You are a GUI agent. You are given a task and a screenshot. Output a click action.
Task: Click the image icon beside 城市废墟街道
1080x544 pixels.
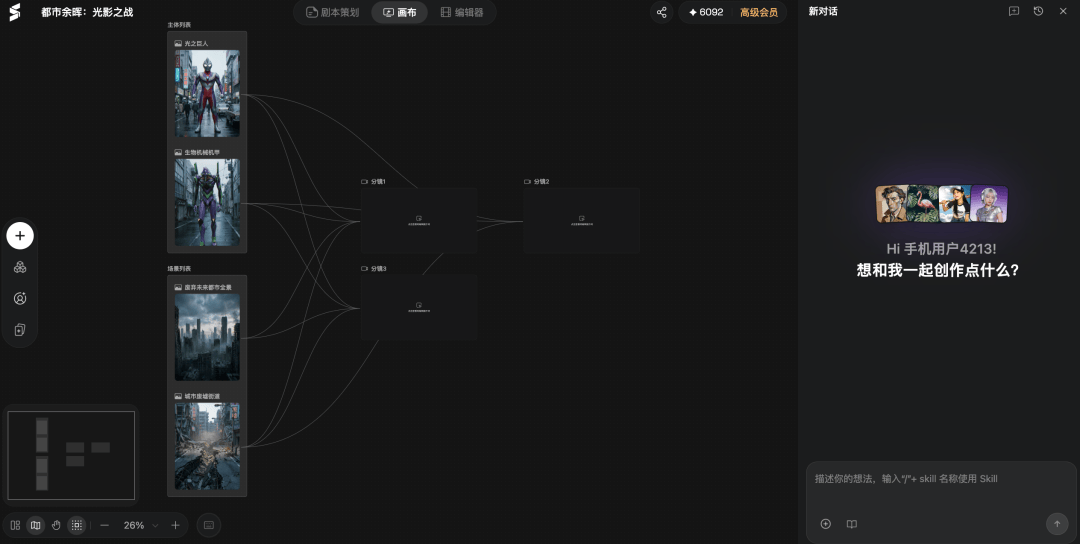pos(178,397)
